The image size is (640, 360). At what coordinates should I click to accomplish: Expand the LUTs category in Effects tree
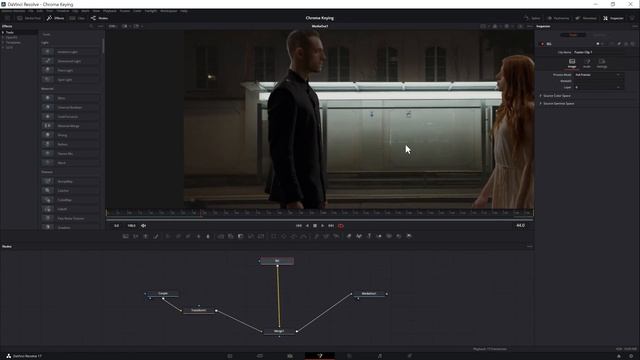(x=3, y=47)
